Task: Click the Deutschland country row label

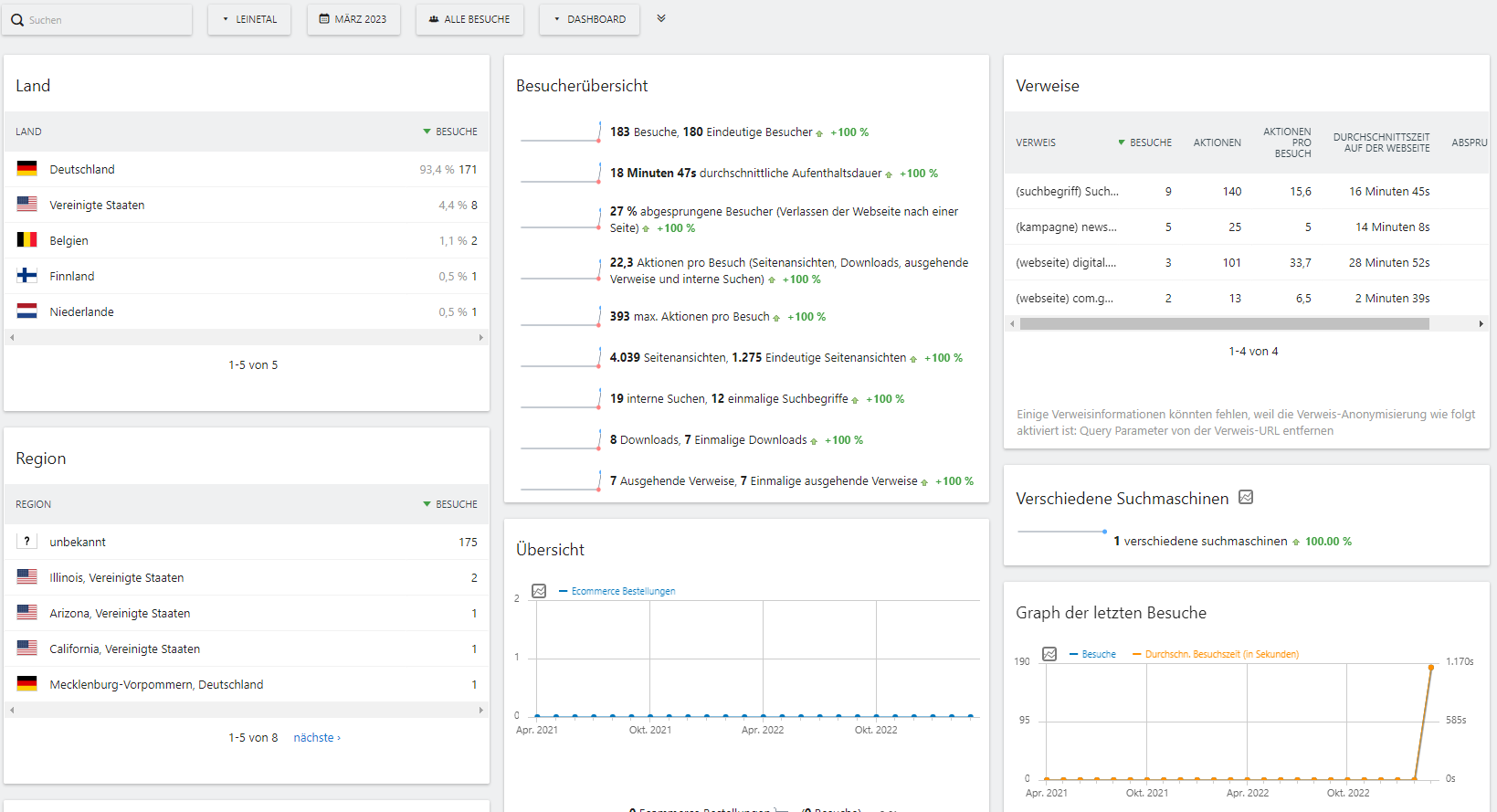Action: (x=82, y=169)
